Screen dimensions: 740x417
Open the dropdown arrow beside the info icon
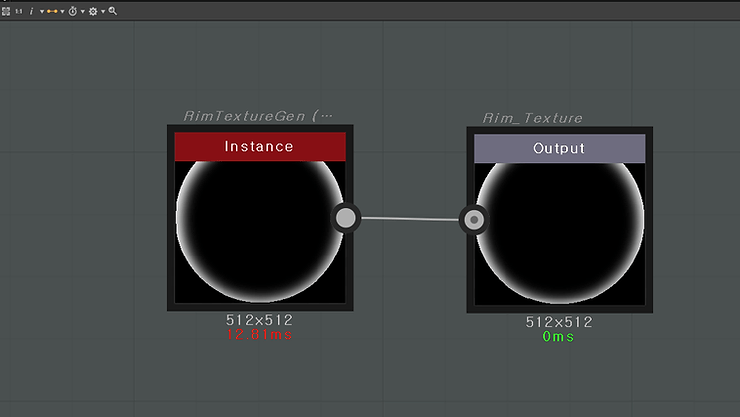pos(41,11)
